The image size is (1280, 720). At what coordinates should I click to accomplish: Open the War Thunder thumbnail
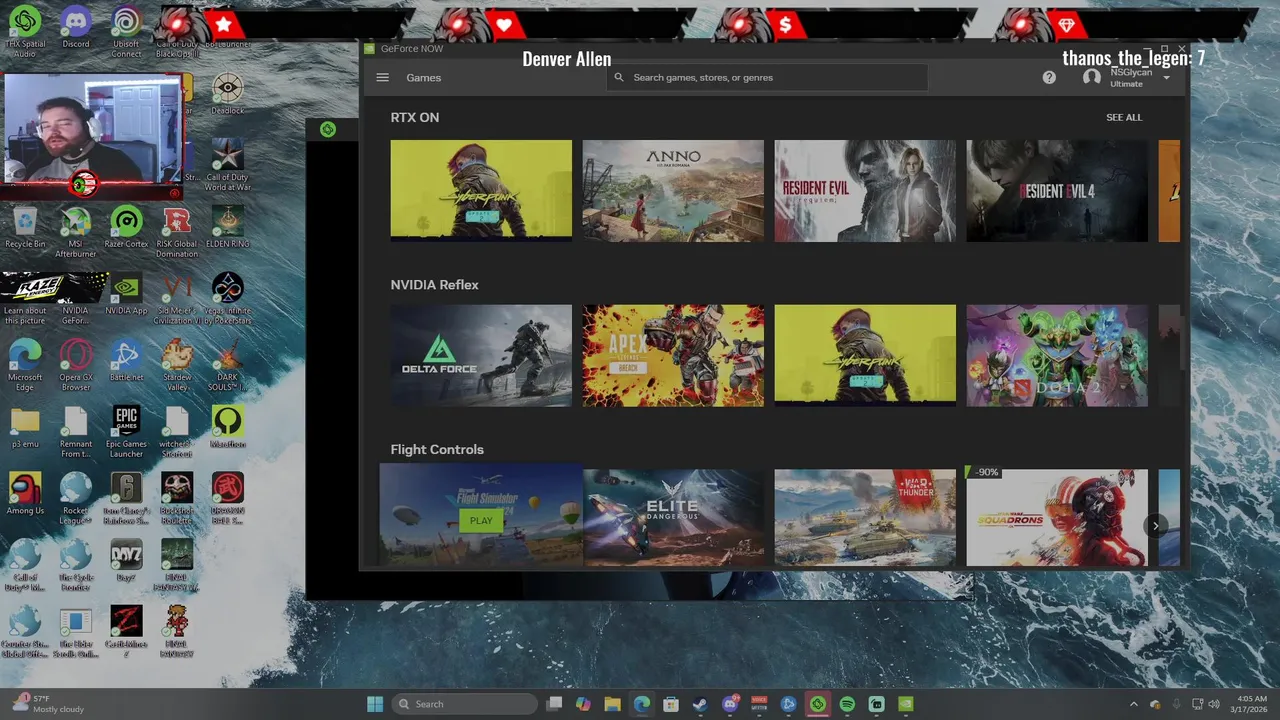click(x=865, y=518)
